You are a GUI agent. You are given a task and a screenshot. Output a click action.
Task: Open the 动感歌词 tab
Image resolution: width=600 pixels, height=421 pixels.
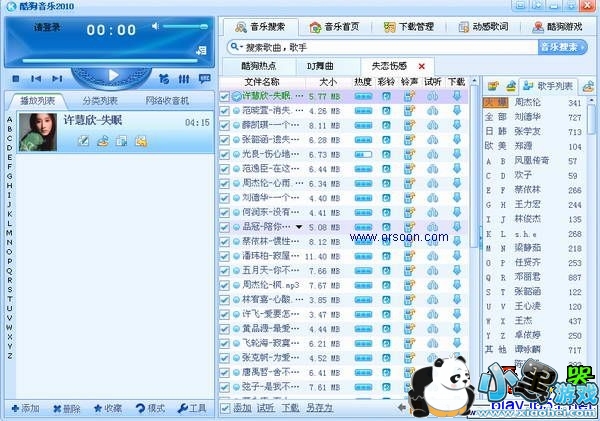(x=483, y=27)
